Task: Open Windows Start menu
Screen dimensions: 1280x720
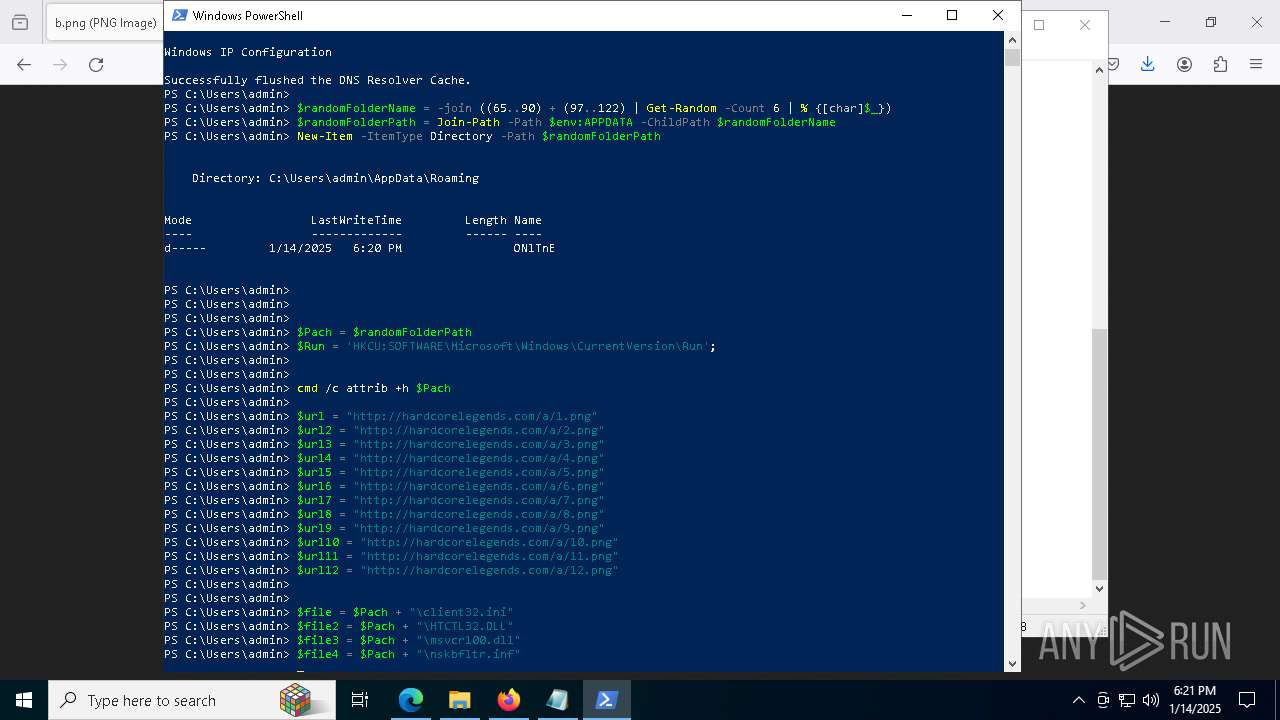Action: [x=24, y=700]
